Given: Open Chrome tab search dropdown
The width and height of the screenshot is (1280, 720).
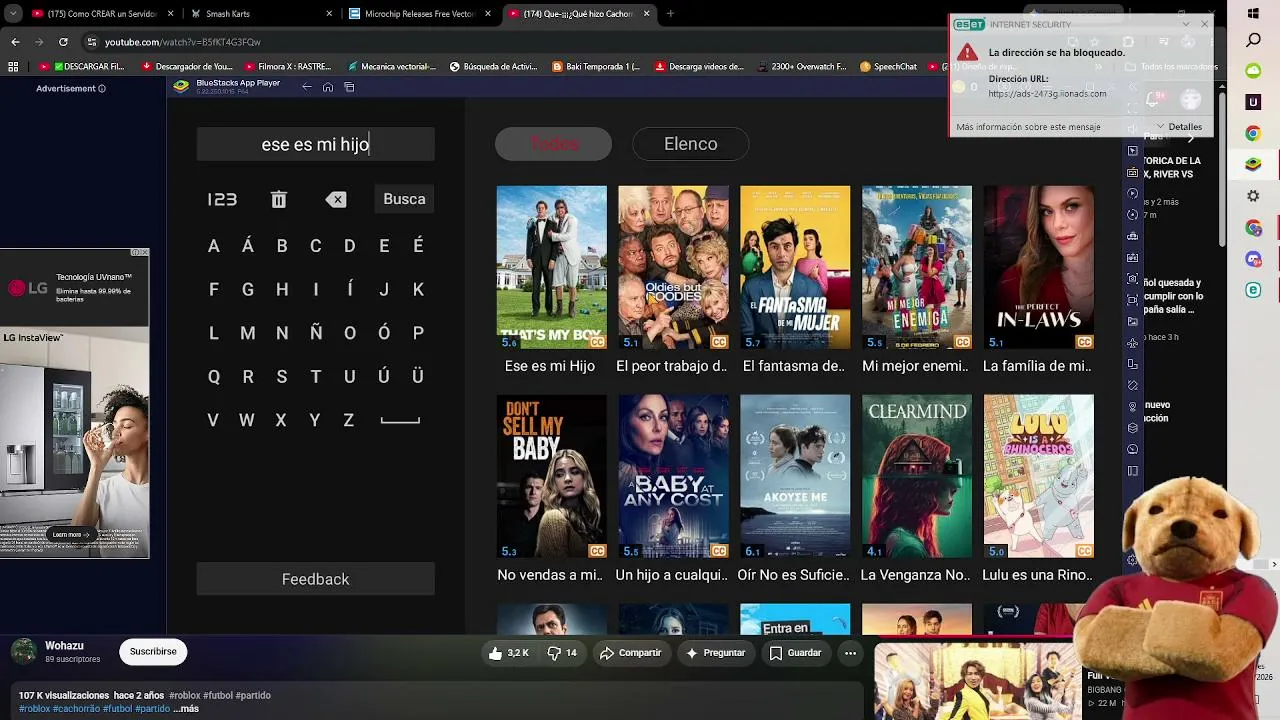Looking at the screenshot, I should [x=13, y=14].
